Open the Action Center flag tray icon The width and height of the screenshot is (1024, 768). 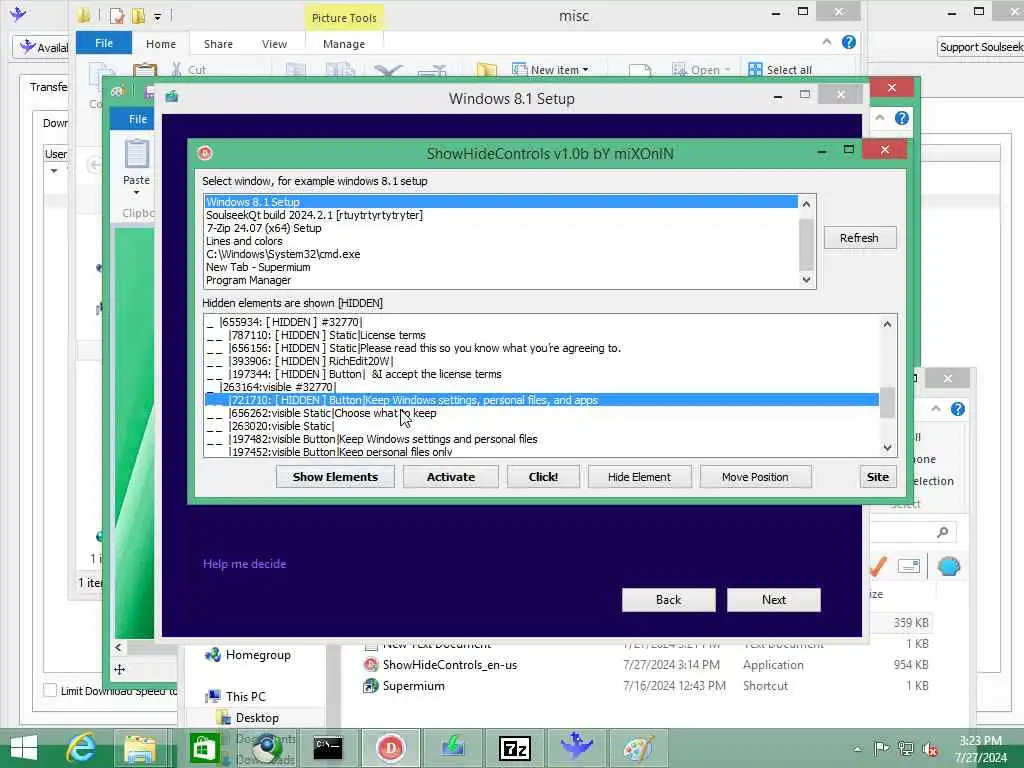[x=881, y=748]
